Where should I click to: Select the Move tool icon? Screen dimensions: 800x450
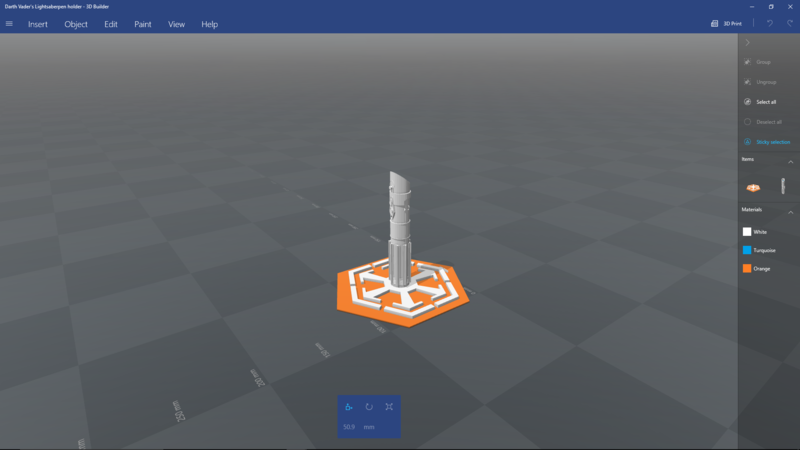pos(349,407)
